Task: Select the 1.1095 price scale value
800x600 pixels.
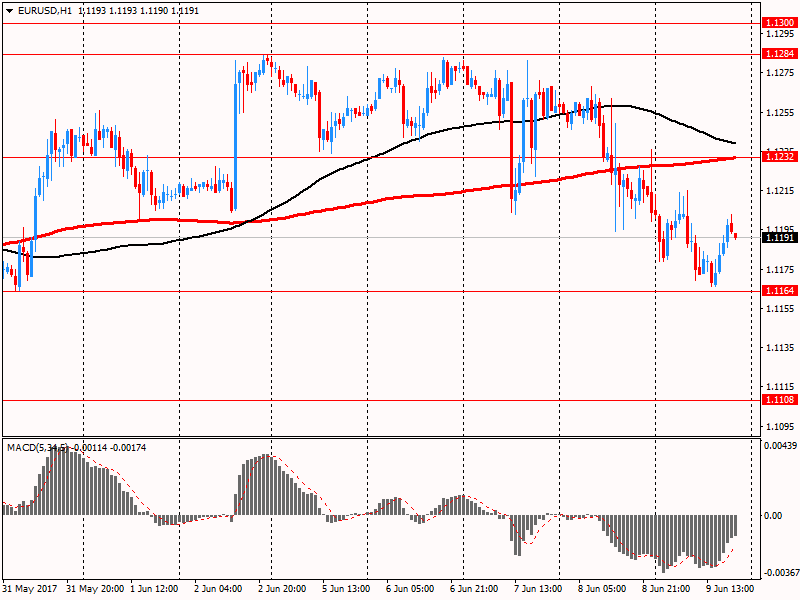Action: [781, 427]
